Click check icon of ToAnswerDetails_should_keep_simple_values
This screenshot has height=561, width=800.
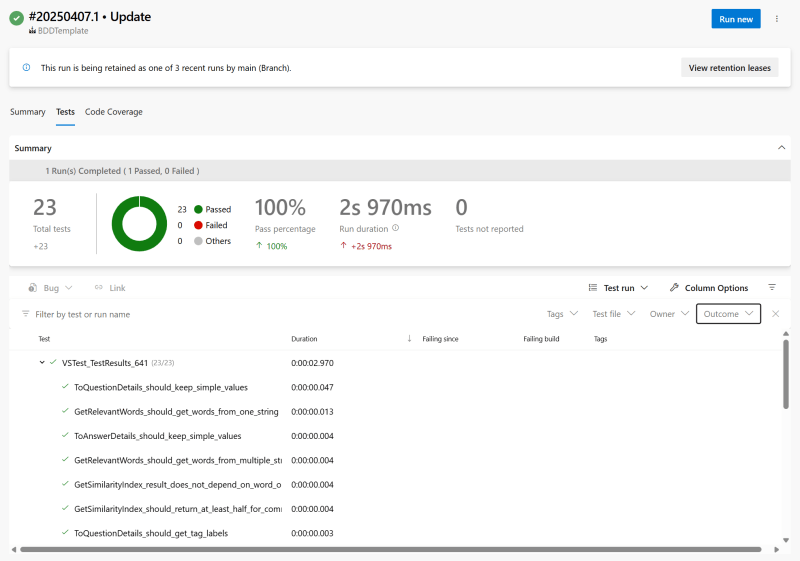(x=65, y=435)
